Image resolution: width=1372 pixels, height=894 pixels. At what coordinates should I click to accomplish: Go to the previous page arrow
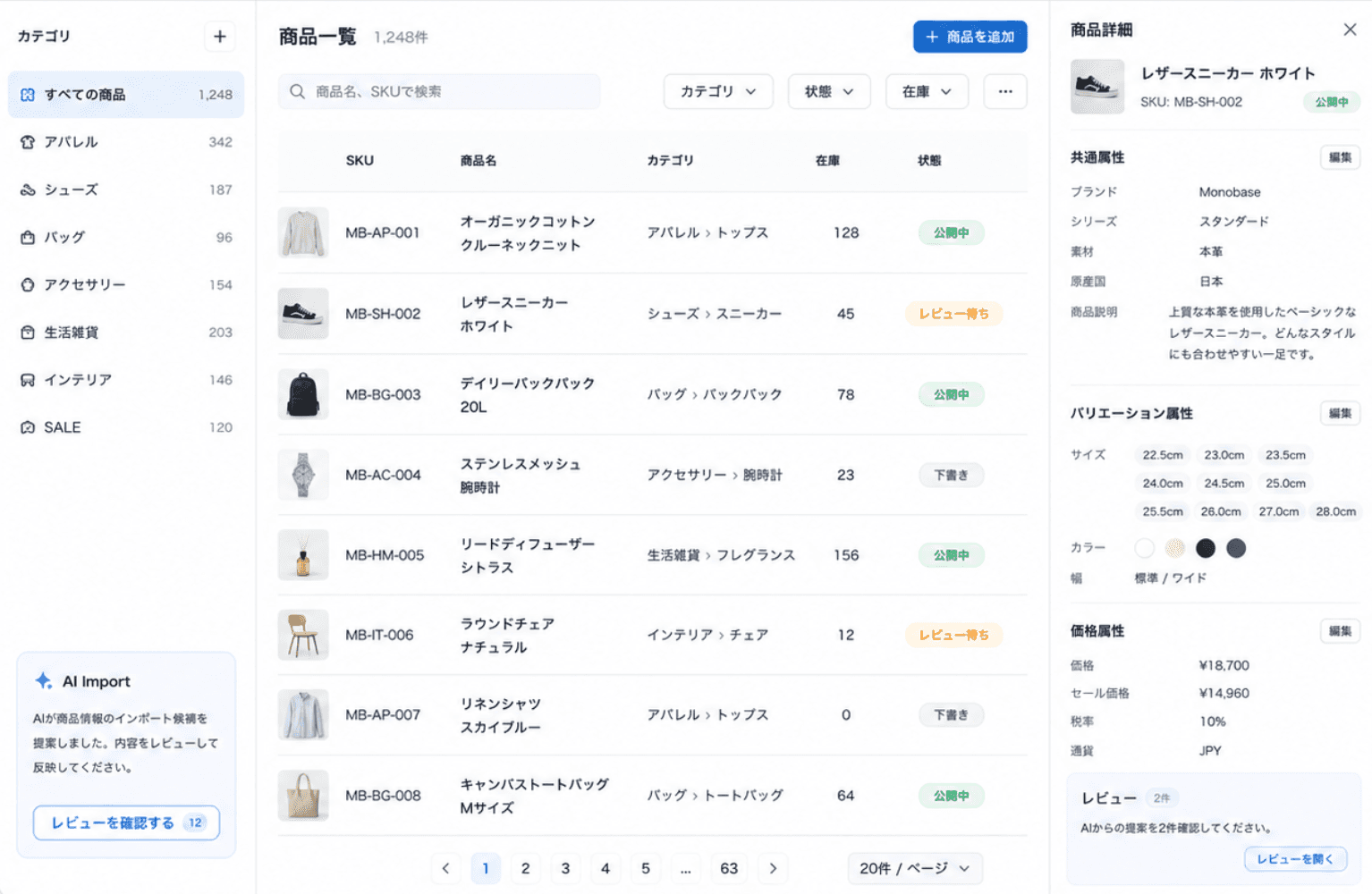[445, 868]
